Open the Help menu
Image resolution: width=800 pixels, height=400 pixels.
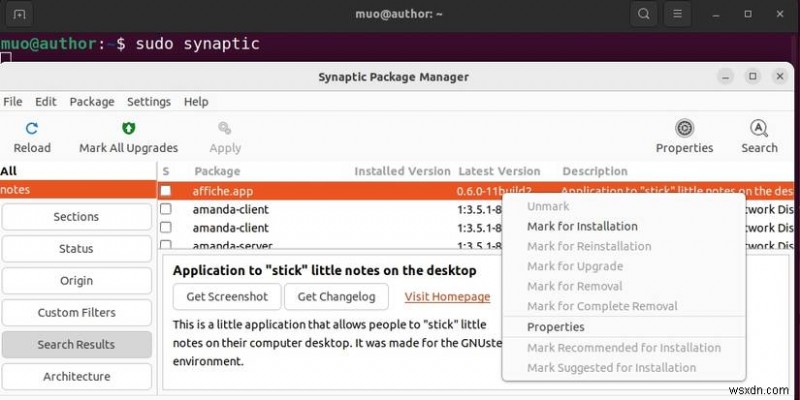[x=196, y=102]
